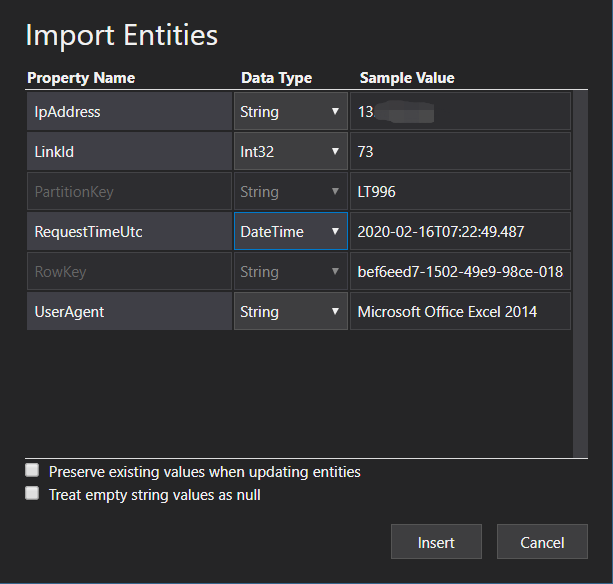Cancel the Import Entities dialog
This screenshot has height=584, width=613.
542,543
